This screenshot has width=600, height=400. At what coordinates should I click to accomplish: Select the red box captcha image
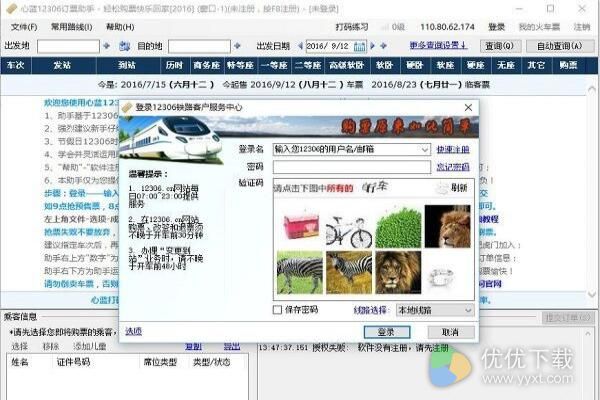(300, 227)
